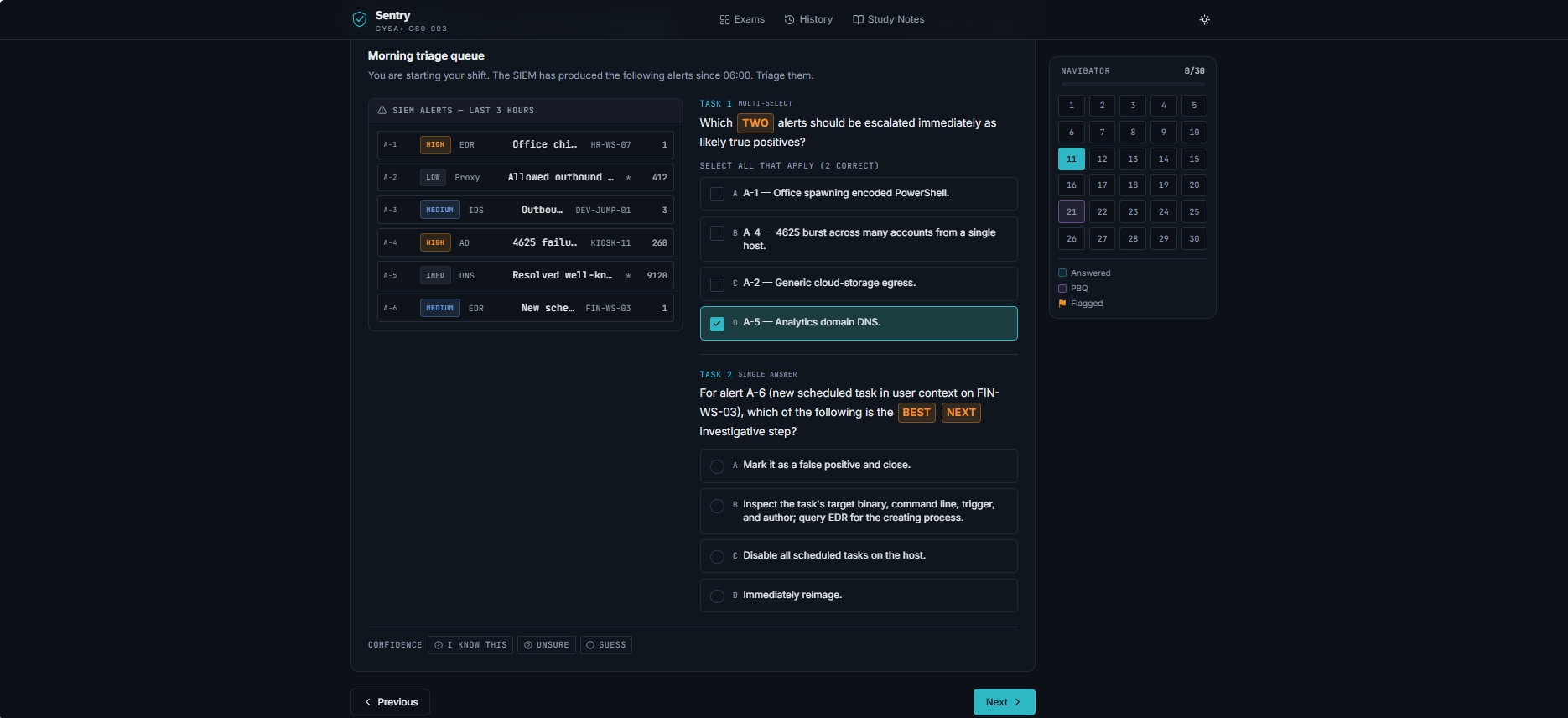Click the Answered legend swatch
Image resolution: width=1568 pixels, height=718 pixels.
click(x=1062, y=273)
